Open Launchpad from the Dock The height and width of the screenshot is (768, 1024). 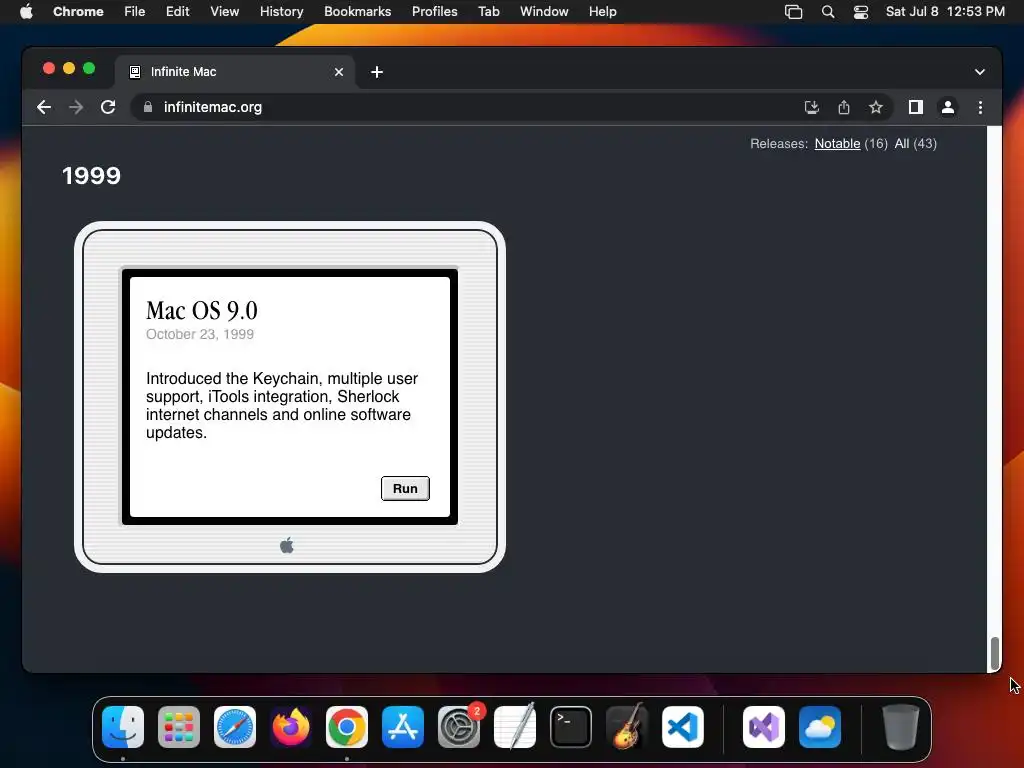(179, 726)
